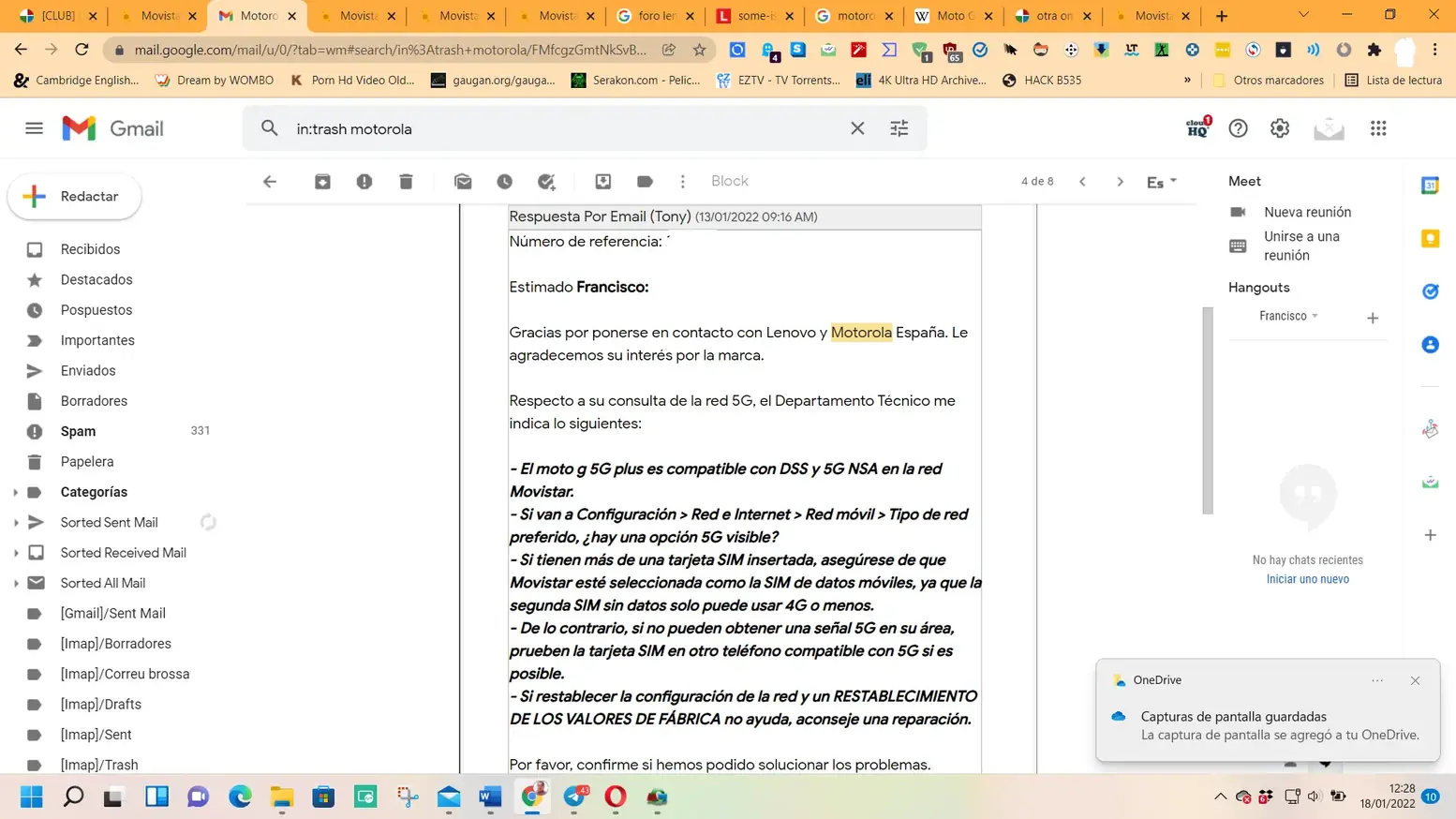Expand Sorted Sent Mail label
The width and height of the screenshot is (1456, 819).
15,523
